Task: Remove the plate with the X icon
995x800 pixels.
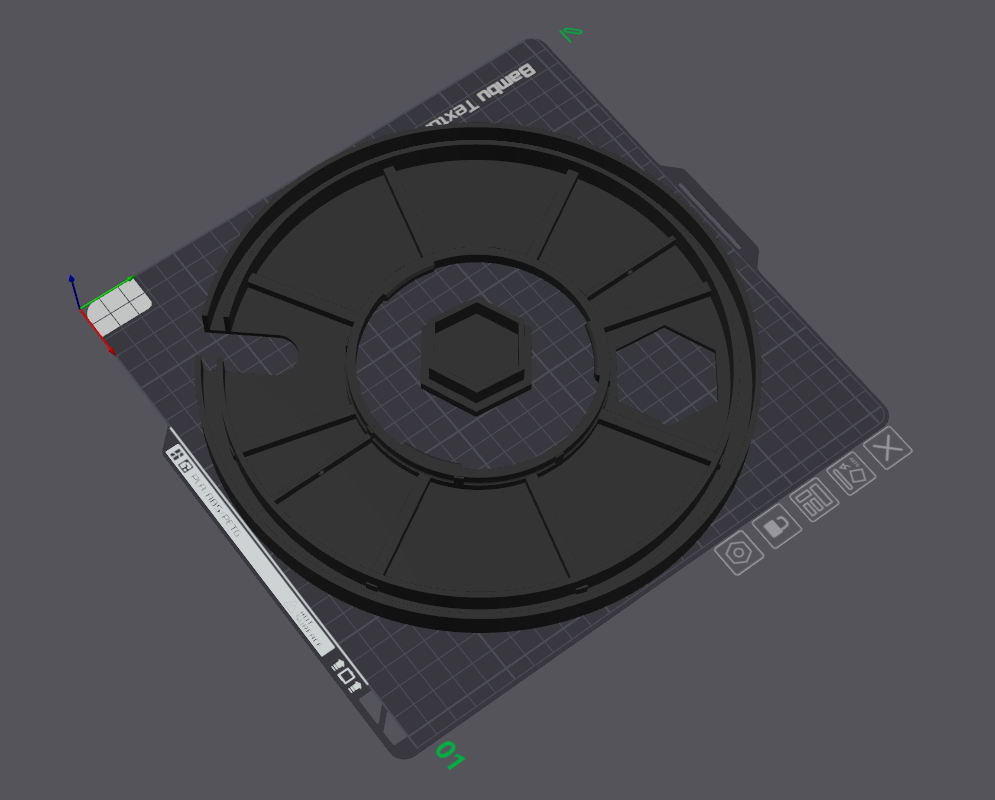Action: [888, 448]
